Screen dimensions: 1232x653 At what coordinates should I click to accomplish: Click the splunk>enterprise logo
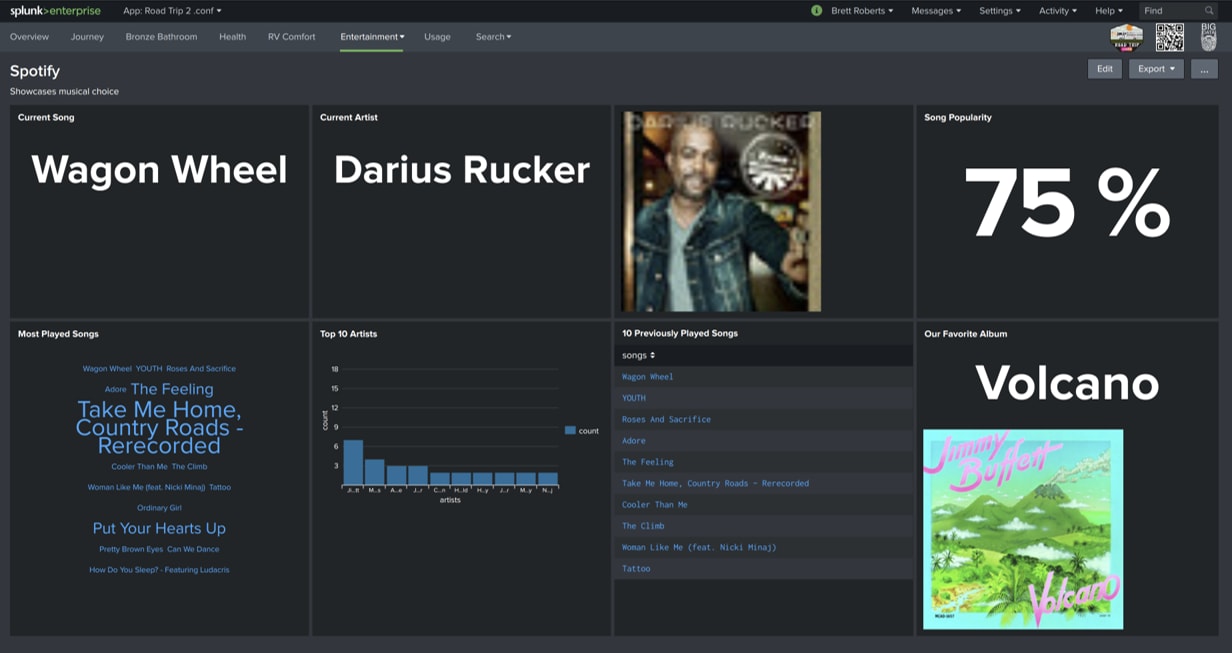coord(55,11)
